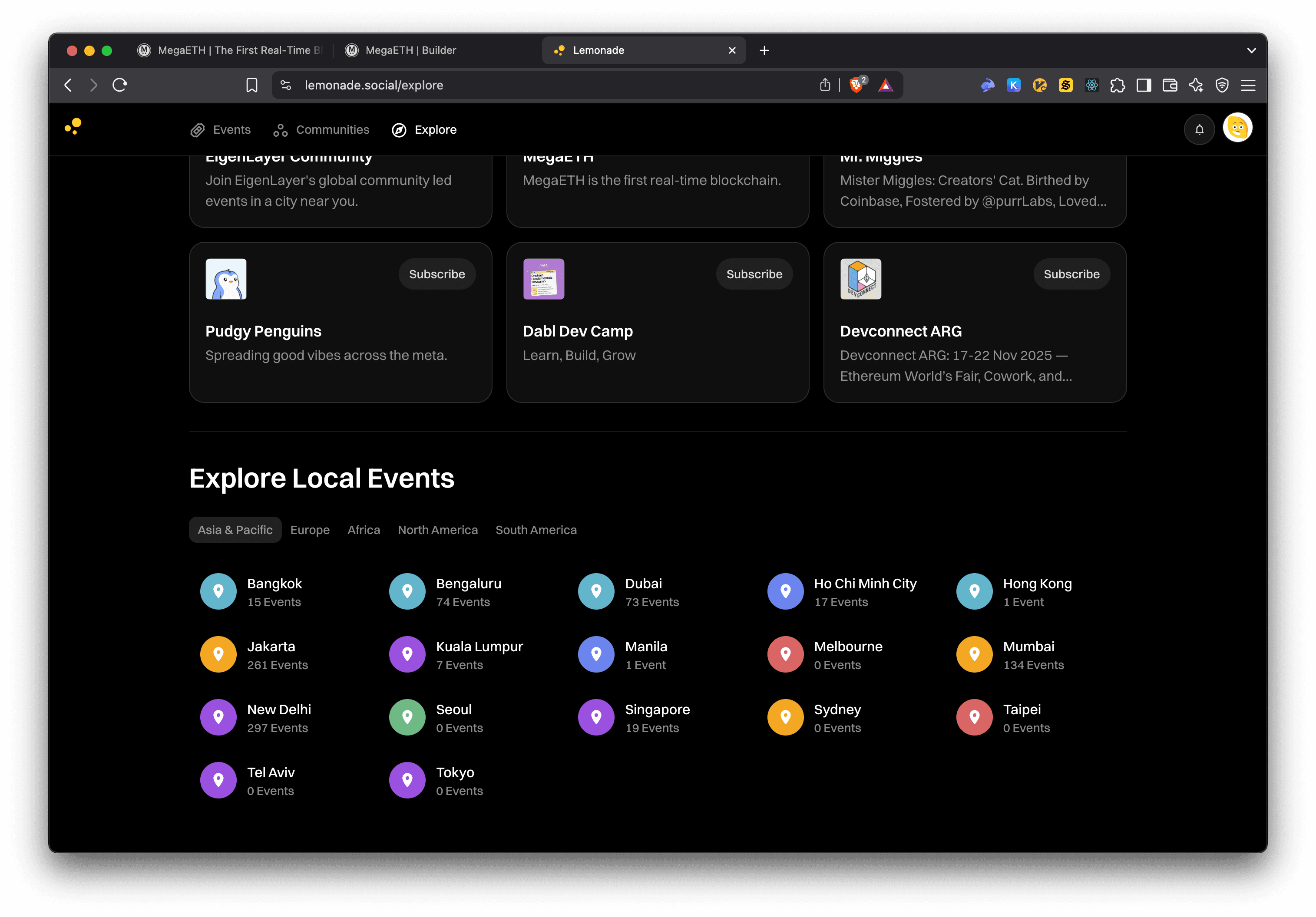The height and width of the screenshot is (917, 1316).
Task: Click the Kuala Lumpur location pin
Action: click(x=407, y=654)
